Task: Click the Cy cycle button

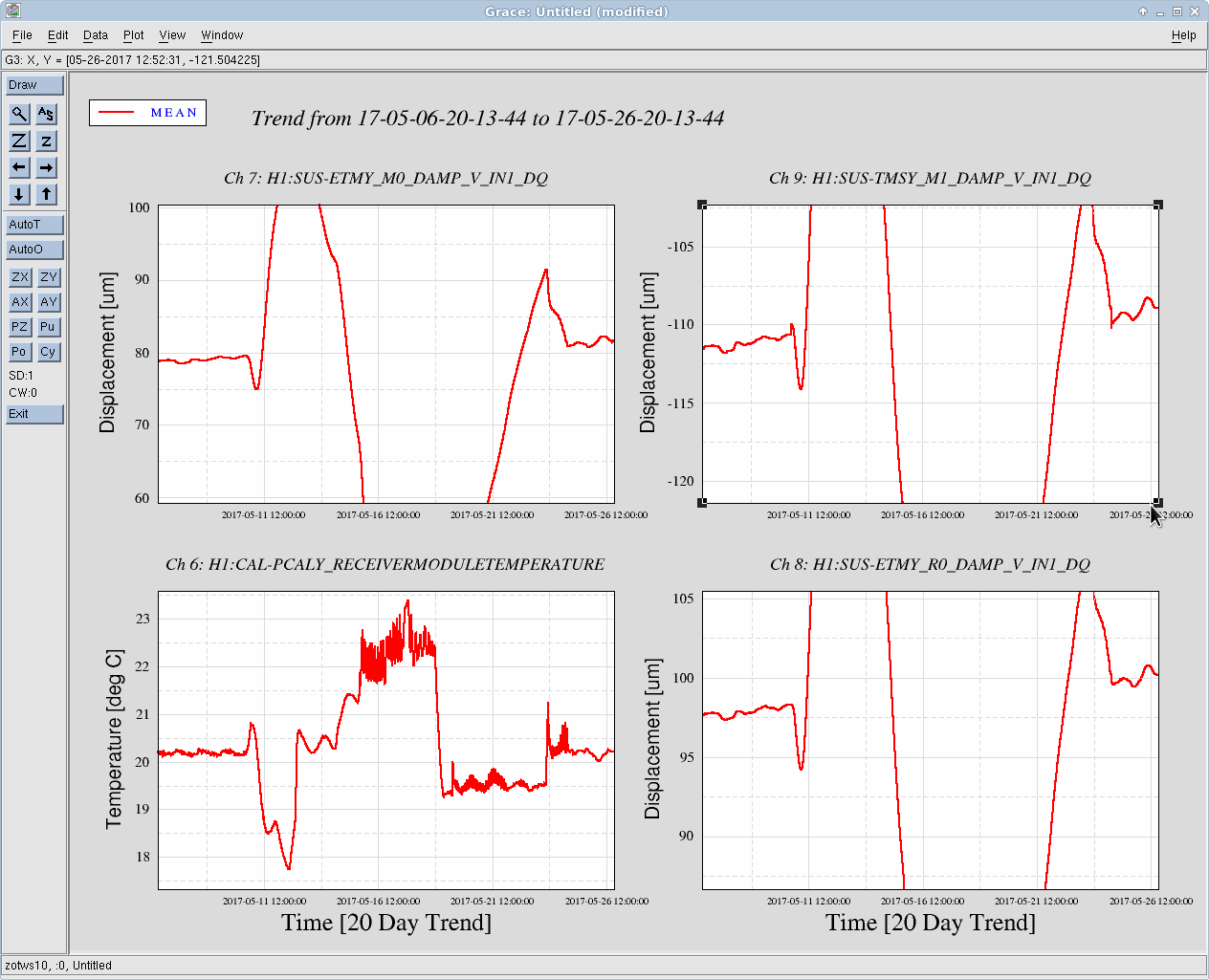Action: [49, 352]
